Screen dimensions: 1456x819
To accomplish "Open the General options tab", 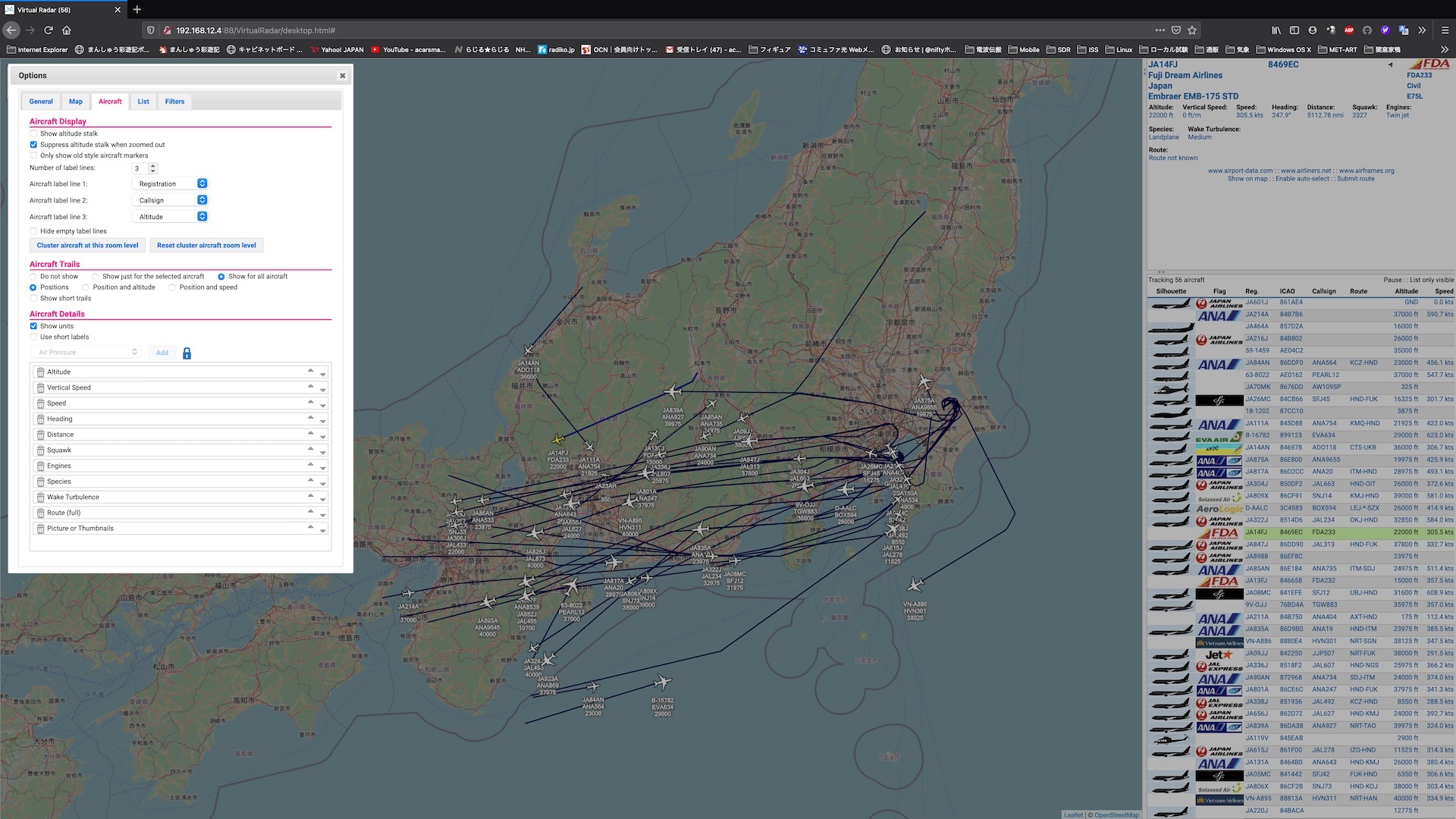I will (x=41, y=102).
